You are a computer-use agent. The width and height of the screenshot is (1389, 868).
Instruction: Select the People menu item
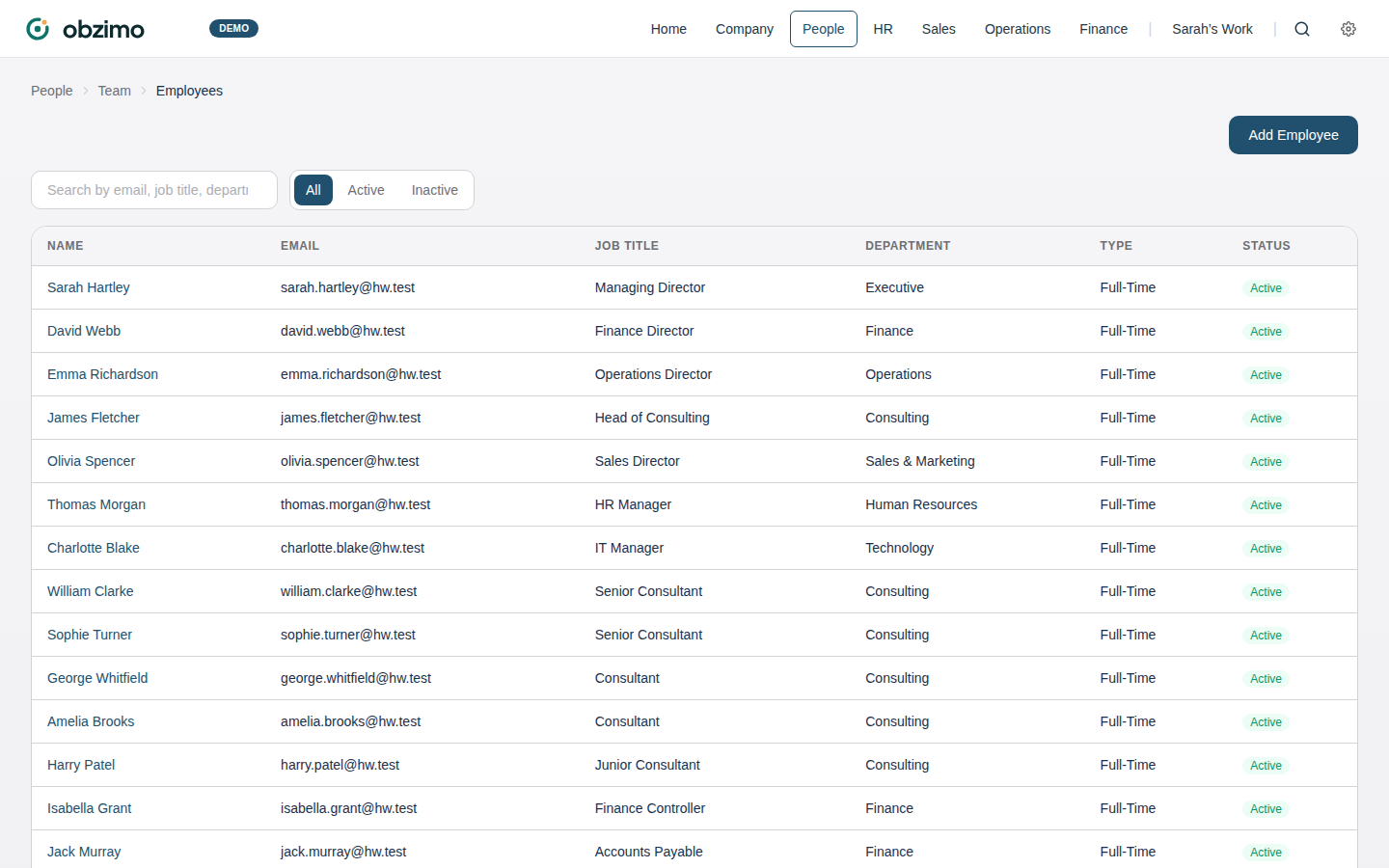click(824, 29)
